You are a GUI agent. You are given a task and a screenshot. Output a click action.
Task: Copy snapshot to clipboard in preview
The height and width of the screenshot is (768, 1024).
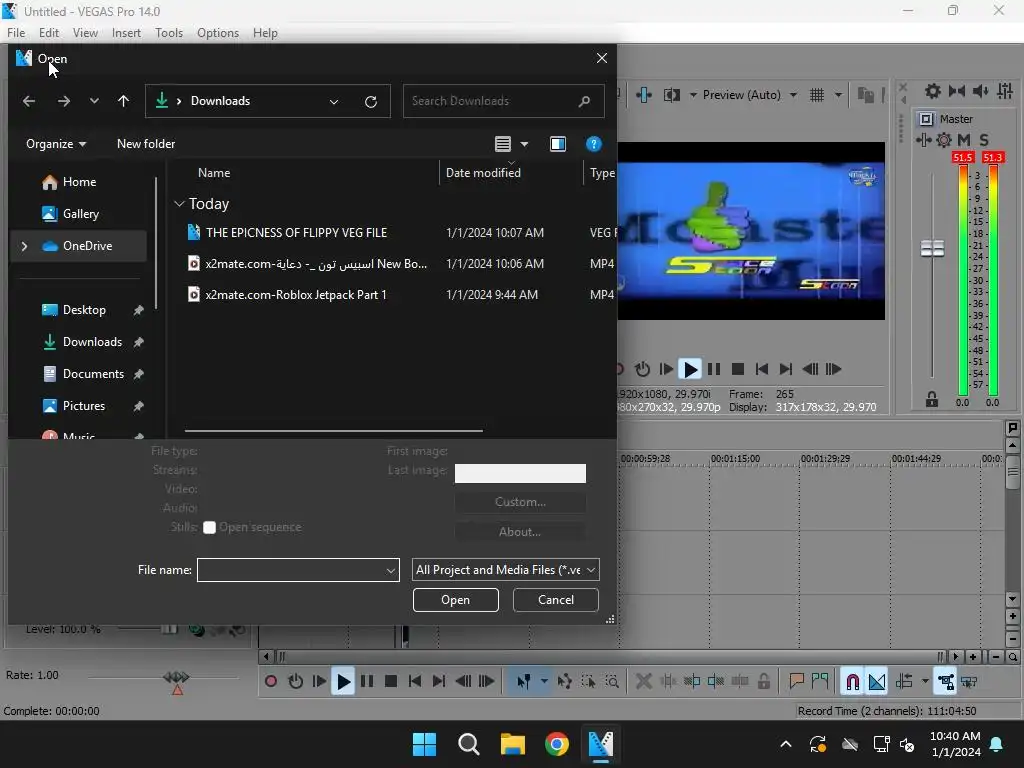coord(865,95)
